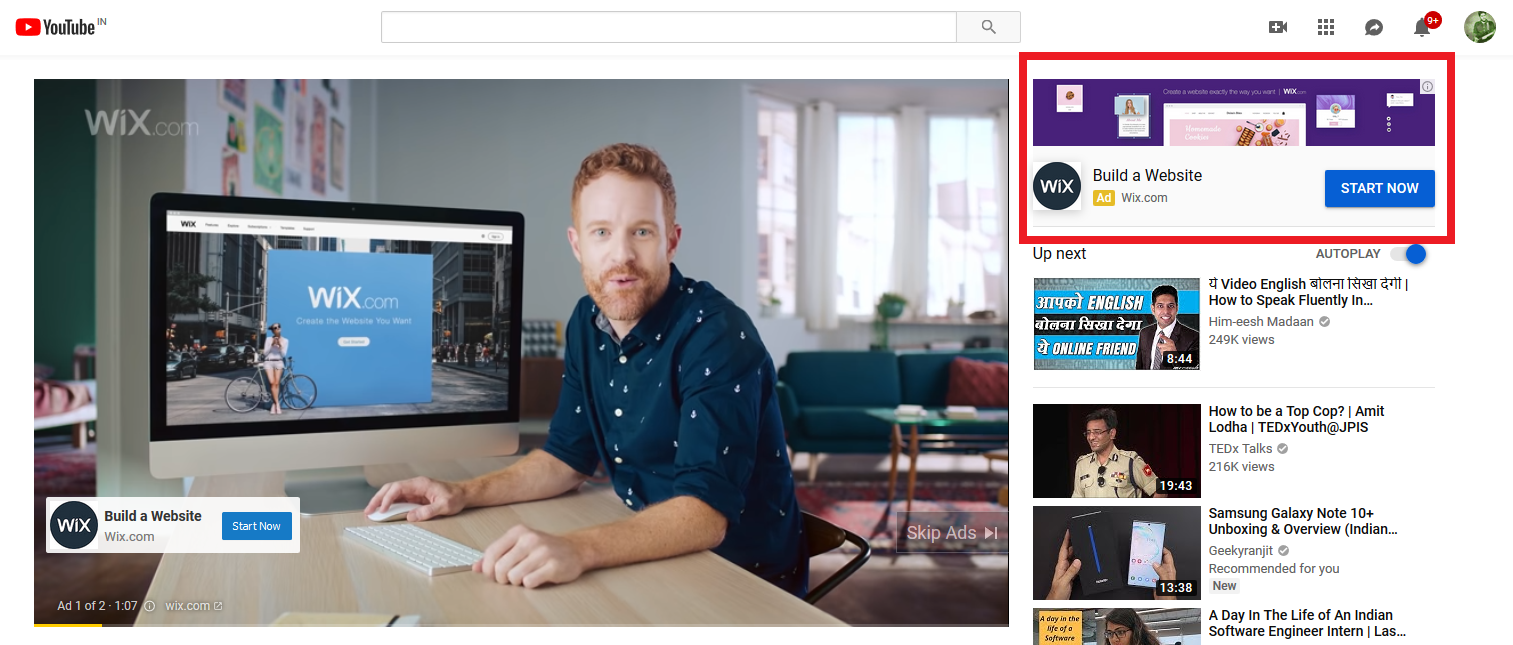This screenshot has height=645, width=1513.
Task: Click the 8:44 duration label
Action: 1180,359
